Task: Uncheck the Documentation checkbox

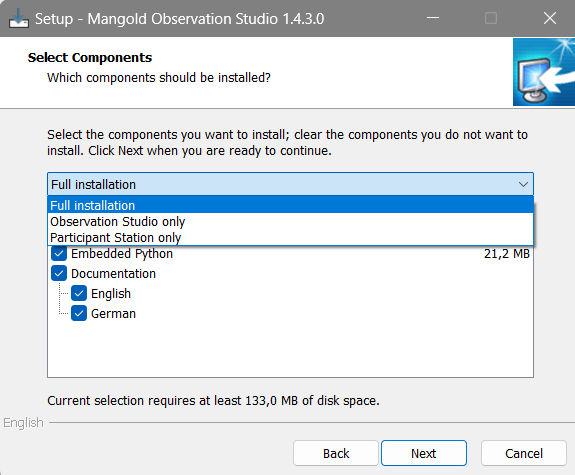Action: click(x=59, y=274)
